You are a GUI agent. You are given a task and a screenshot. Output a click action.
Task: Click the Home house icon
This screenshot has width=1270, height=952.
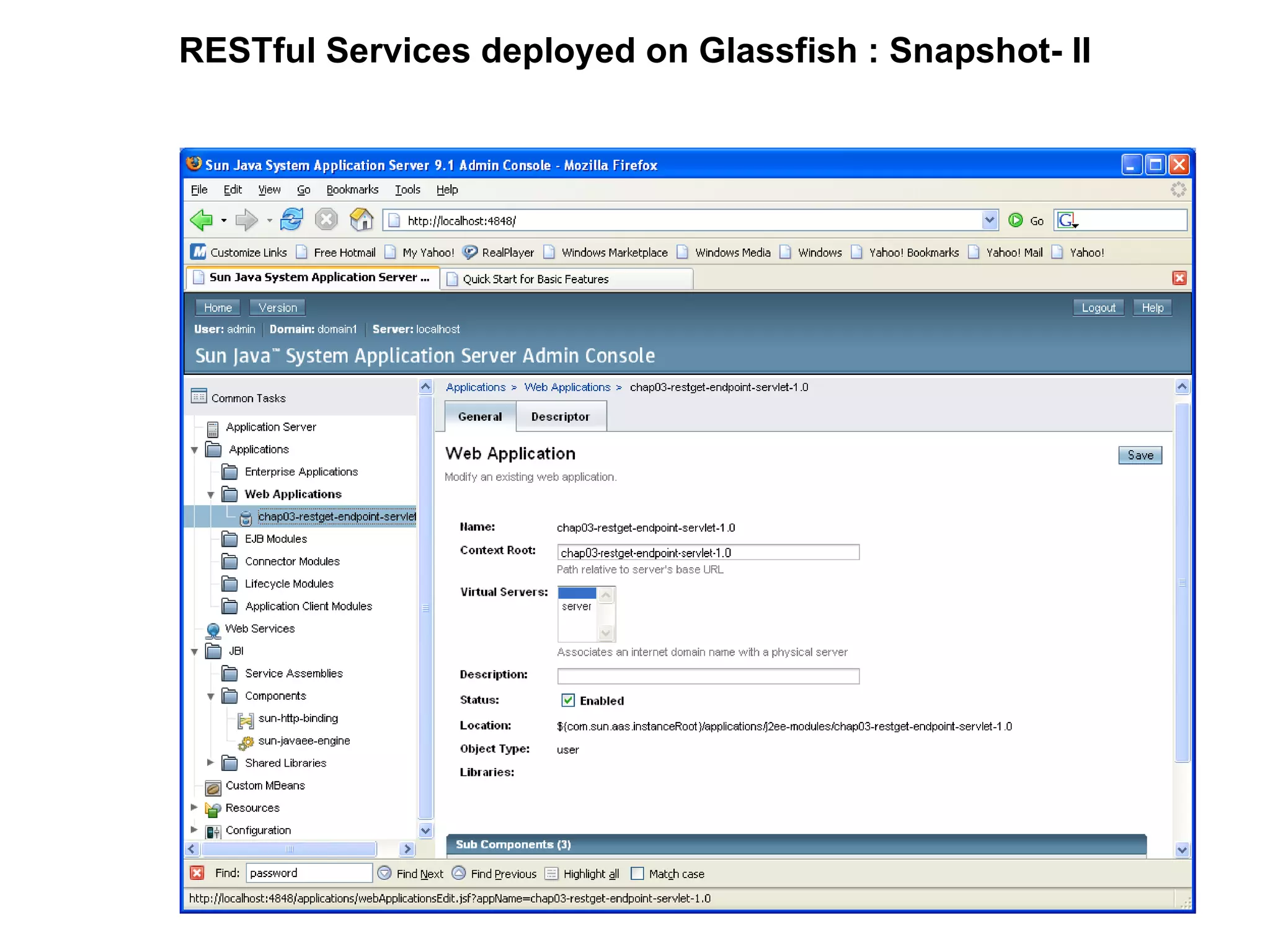[x=362, y=219]
